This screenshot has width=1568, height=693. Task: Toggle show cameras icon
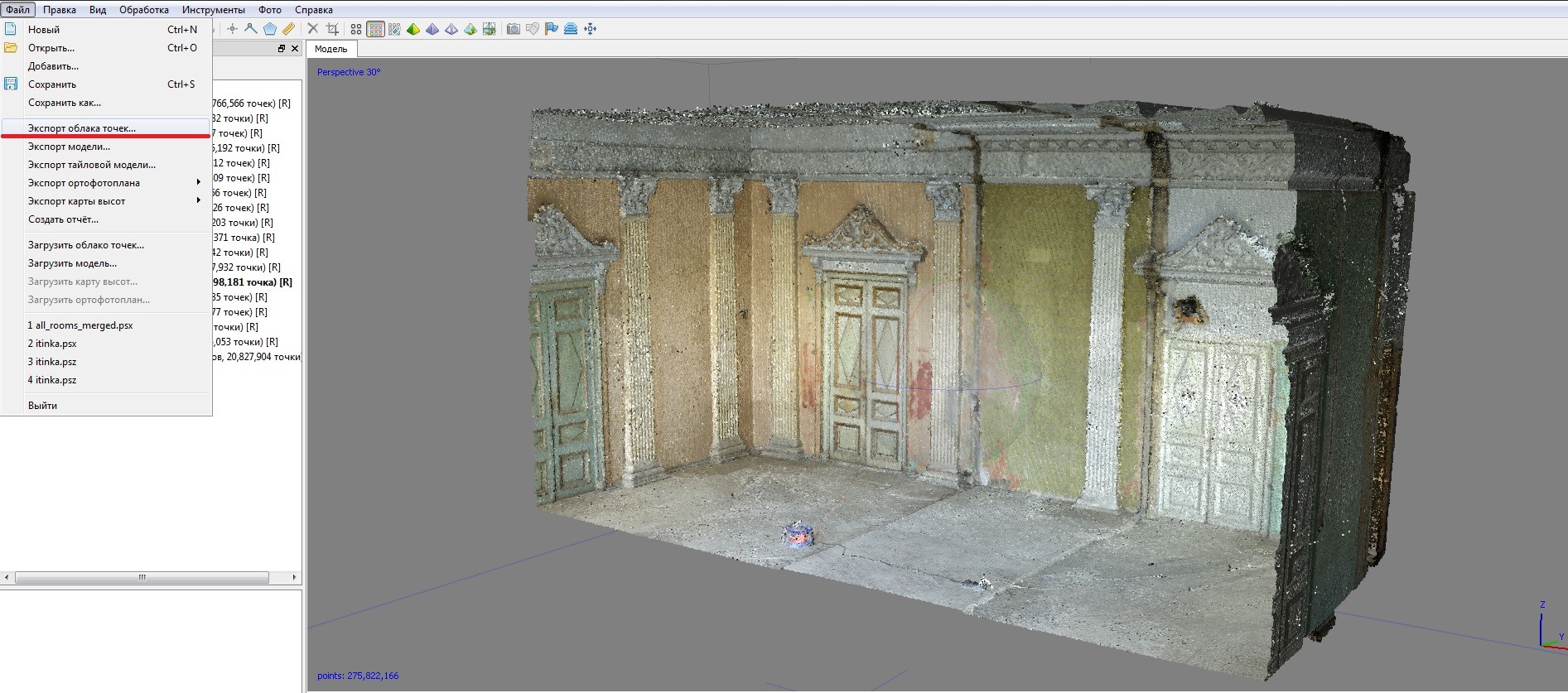514,29
